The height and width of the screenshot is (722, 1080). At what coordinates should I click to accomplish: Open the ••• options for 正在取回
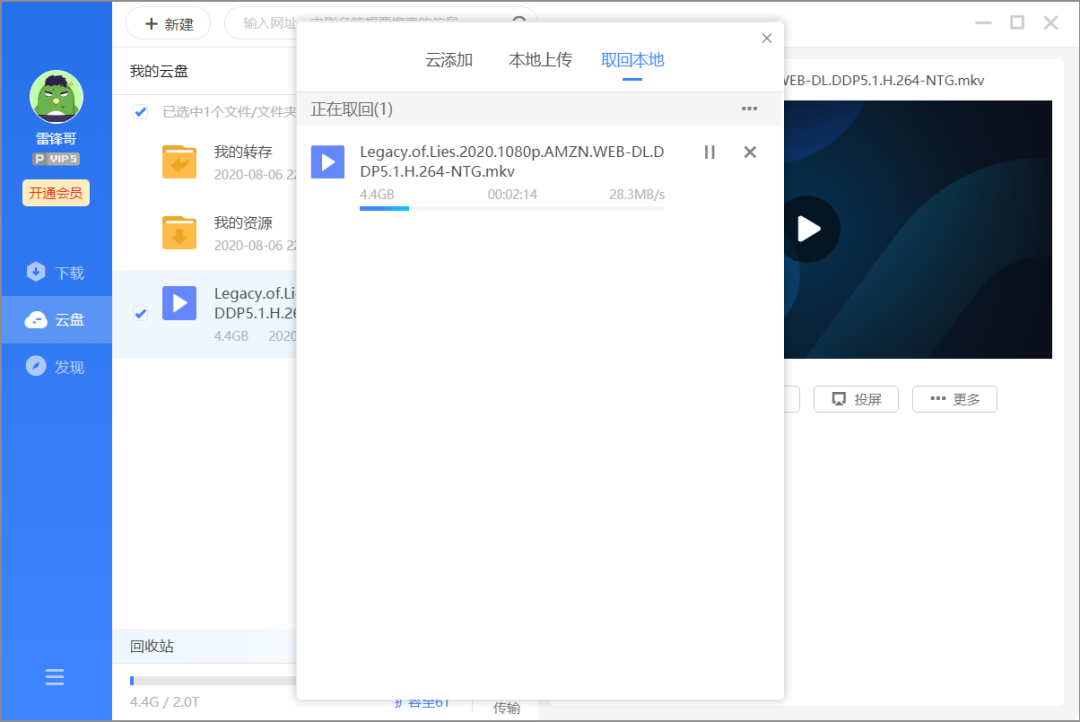tap(749, 109)
